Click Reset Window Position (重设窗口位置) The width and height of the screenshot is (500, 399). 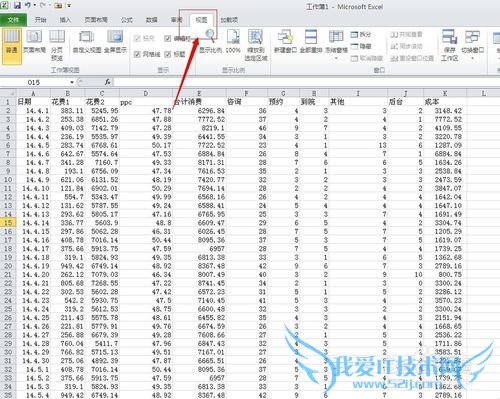tap(412, 58)
